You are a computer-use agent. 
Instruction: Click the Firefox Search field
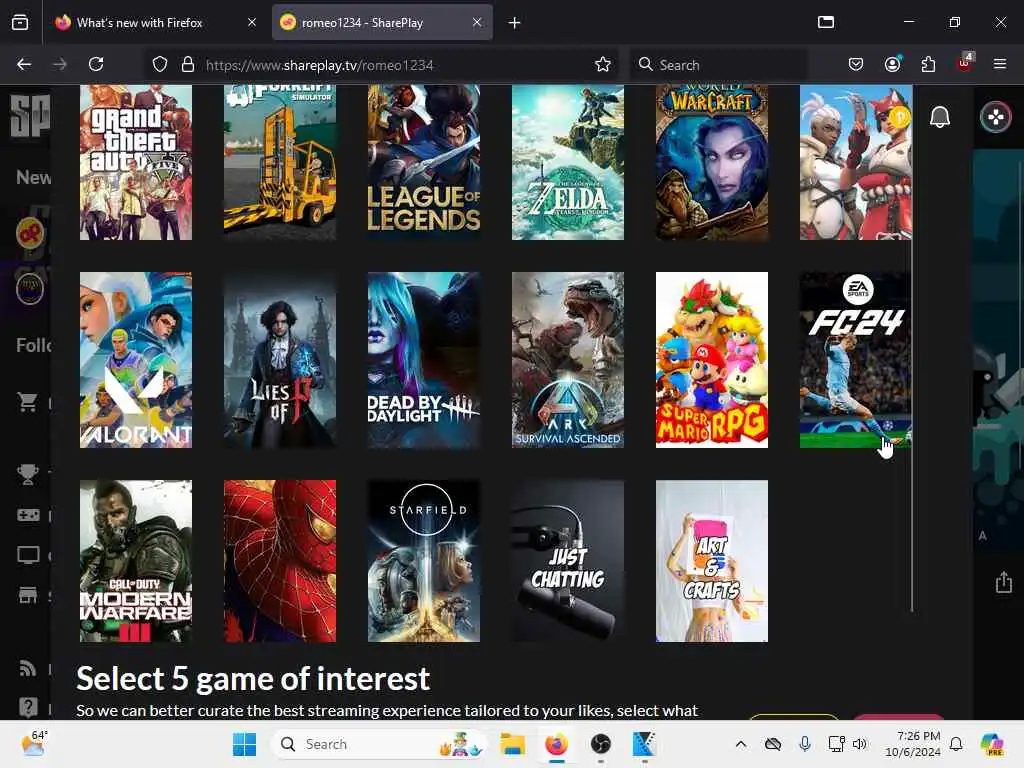[x=718, y=65]
